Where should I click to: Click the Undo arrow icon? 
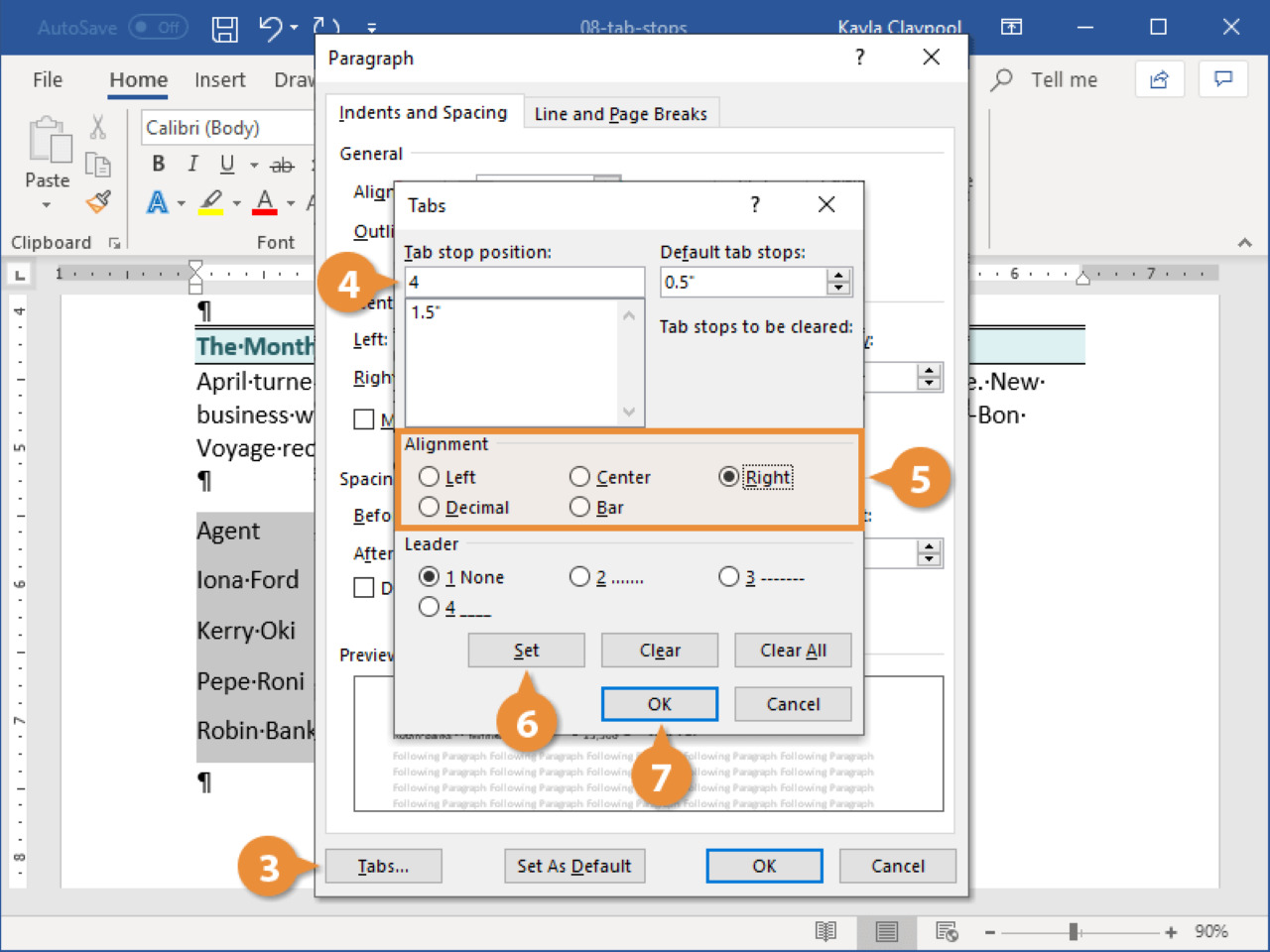(270, 29)
